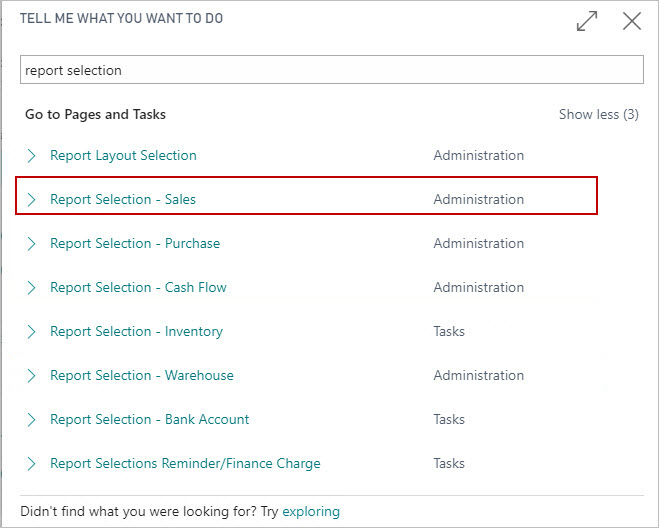Close the Tell Me dialog
The width and height of the screenshot is (659, 528).
(x=632, y=20)
